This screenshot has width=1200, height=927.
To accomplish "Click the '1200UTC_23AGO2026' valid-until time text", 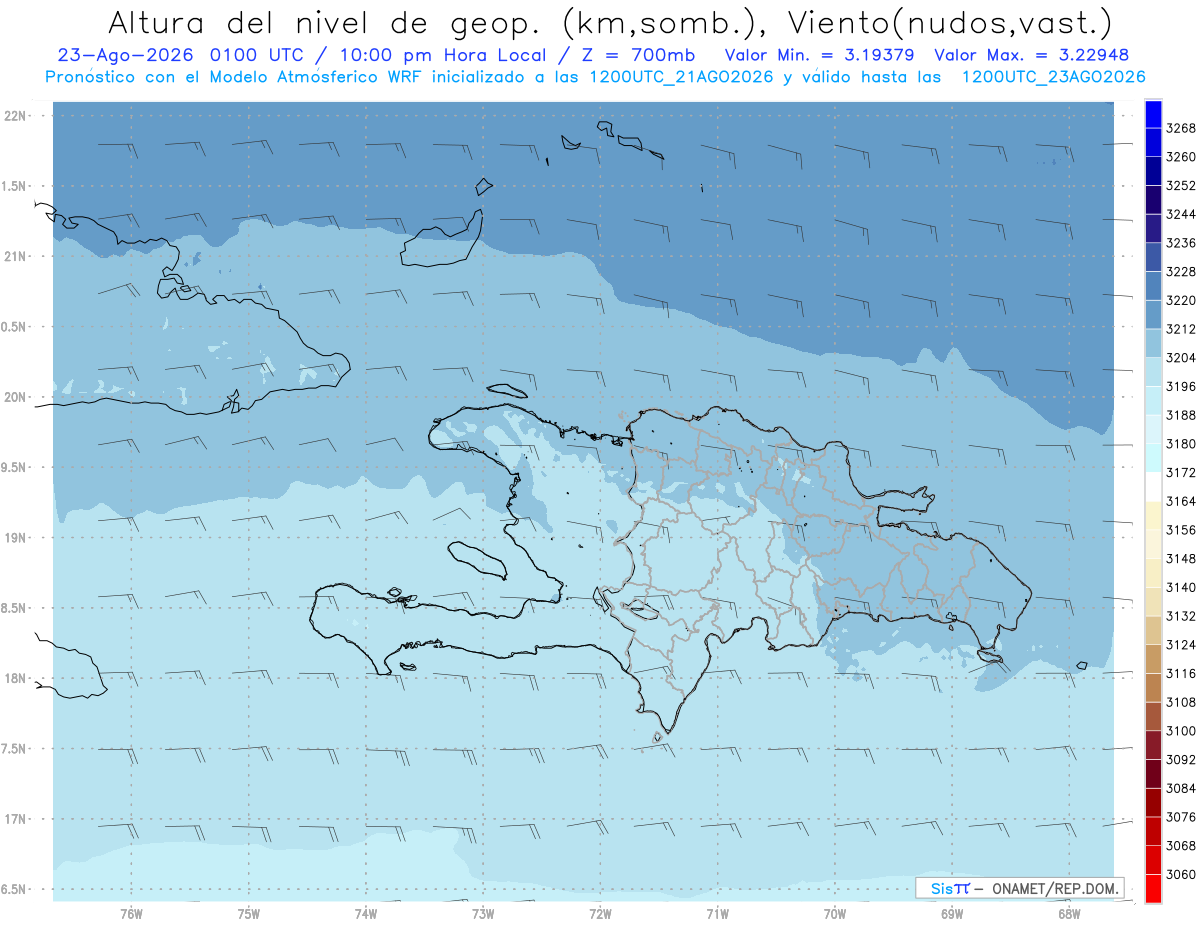I will [x=1053, y=77].
